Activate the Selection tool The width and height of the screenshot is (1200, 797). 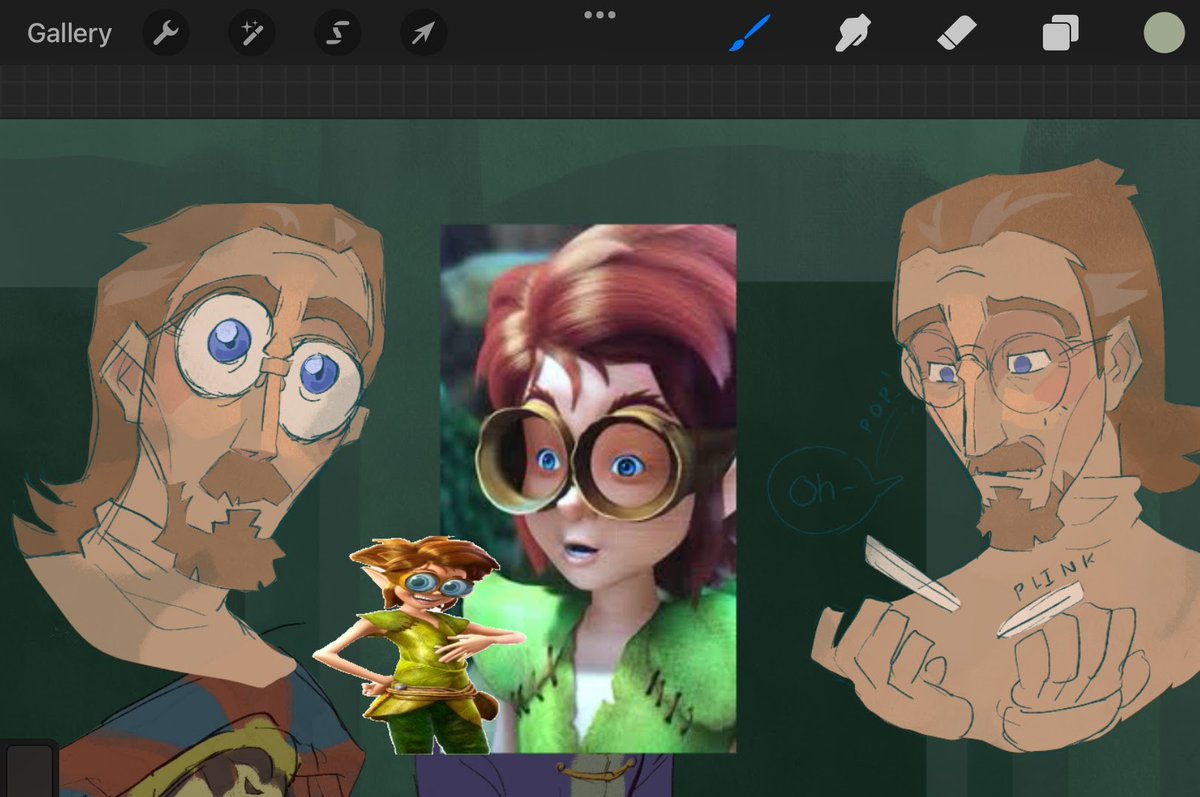[337, 35]
